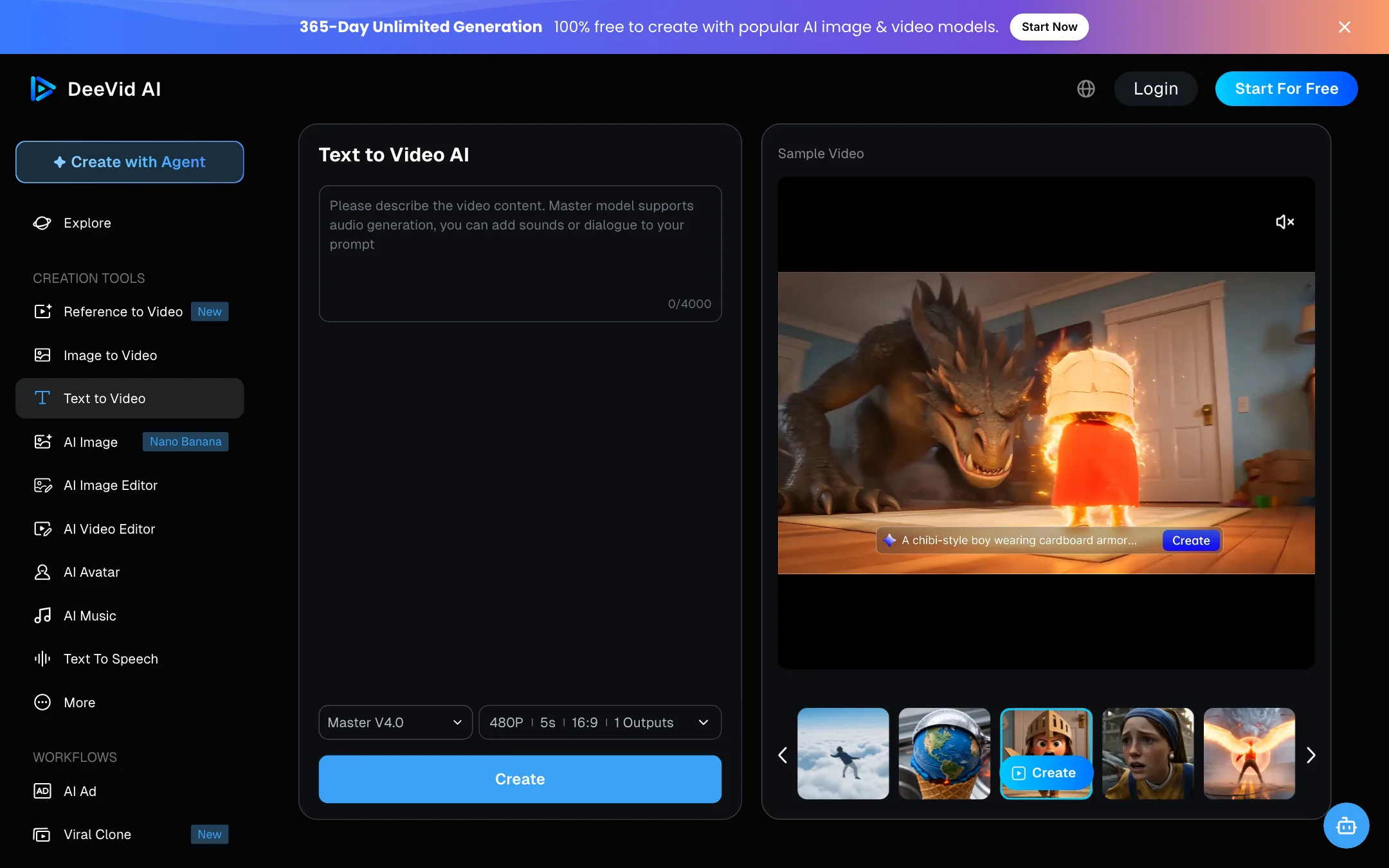Select the Earth ice cream cone thumbnail
The height and width of the screenshot is (868, 1389).
coord(944,754)
